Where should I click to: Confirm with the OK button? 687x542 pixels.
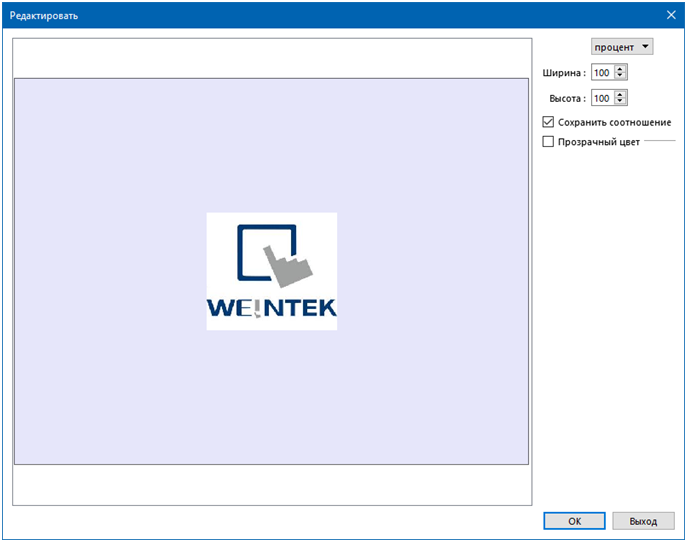574,521
